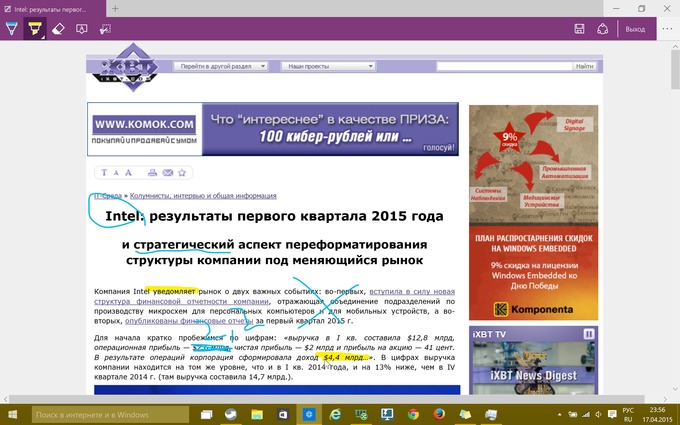680x425 pixels.
Task: Exit web note mode with Выход
Action: (635, 29)
